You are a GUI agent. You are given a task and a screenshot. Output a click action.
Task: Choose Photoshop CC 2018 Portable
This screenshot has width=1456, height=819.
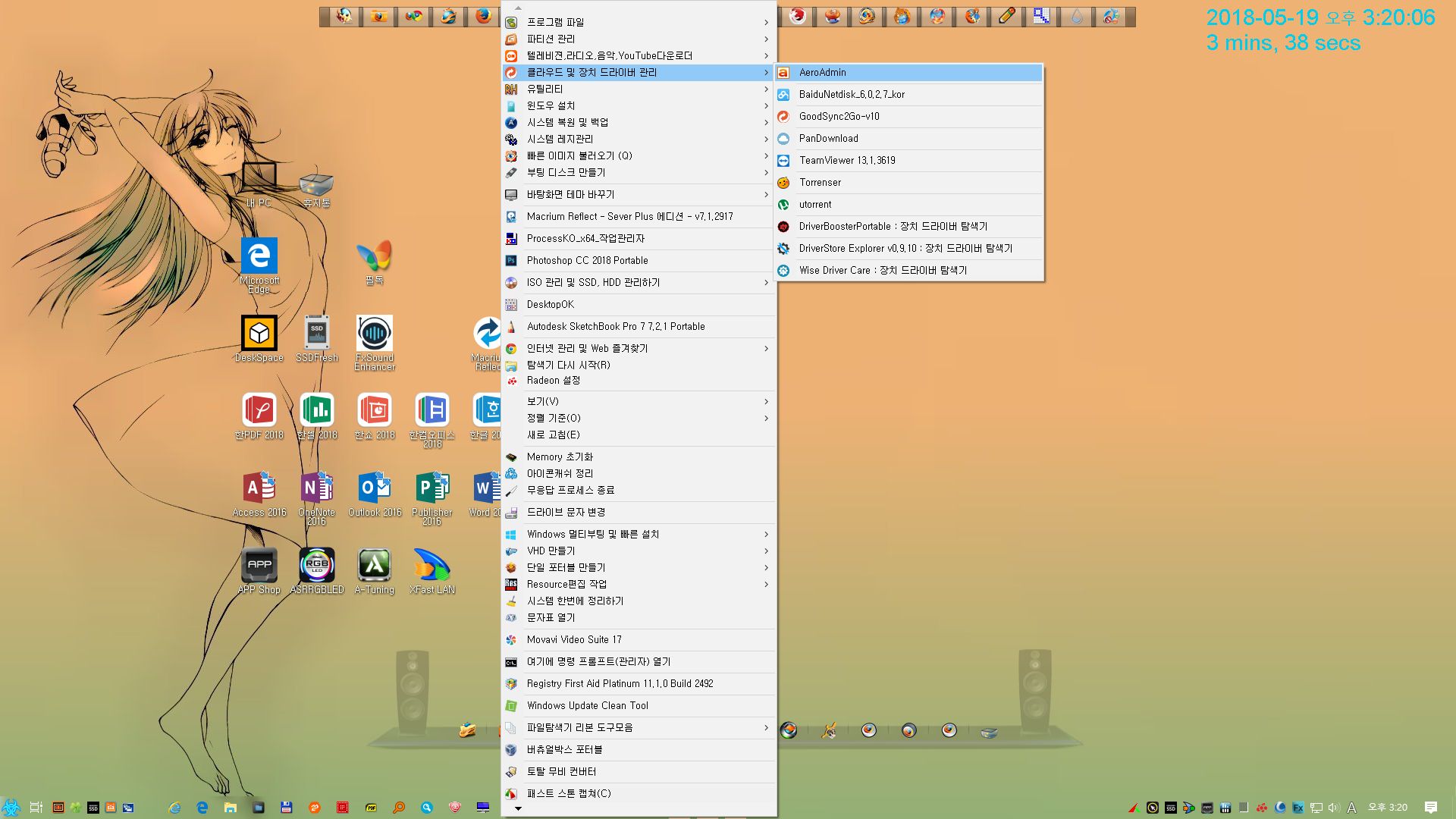coord(639,260)
